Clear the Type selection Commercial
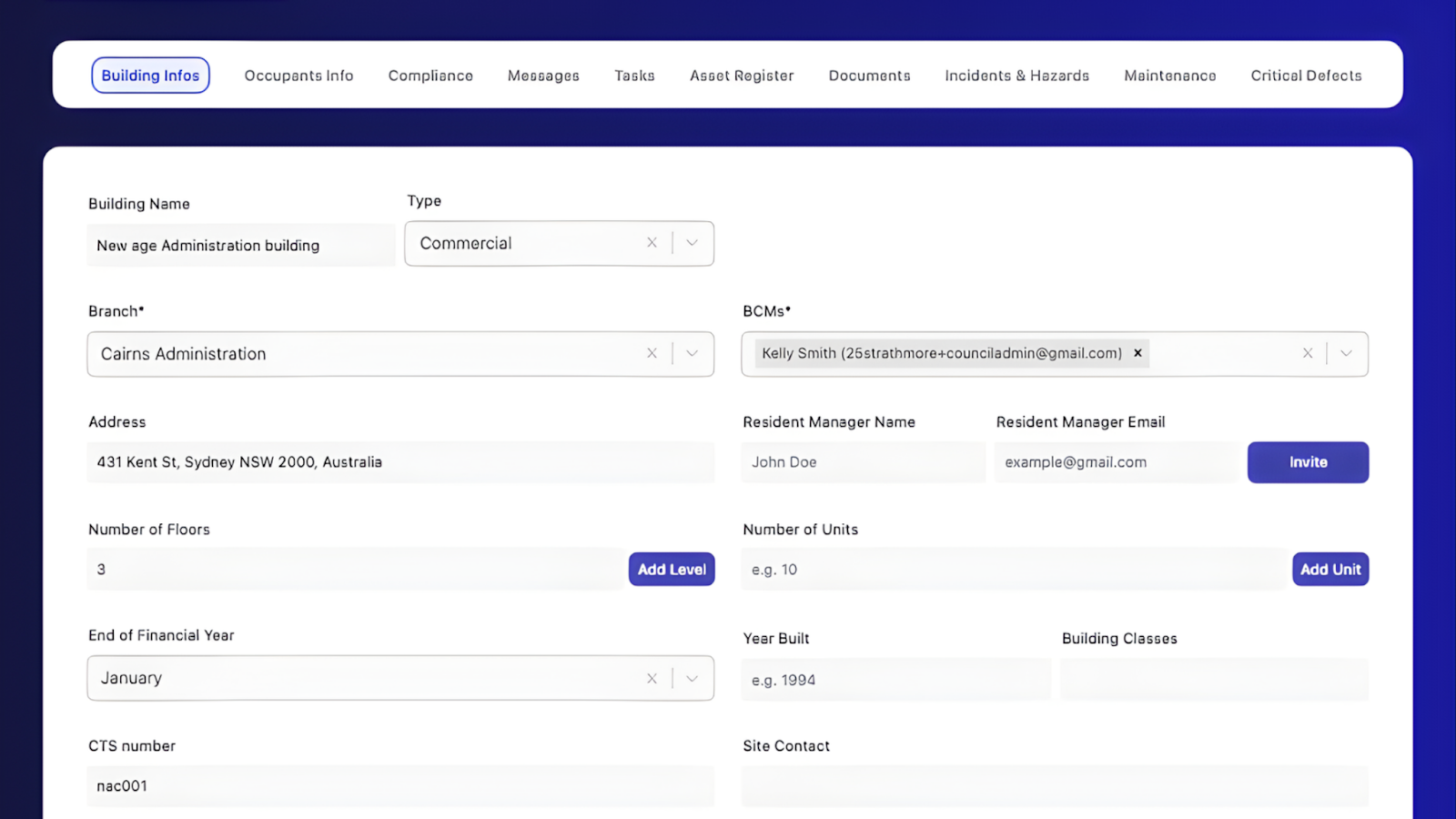The image size is (1456, 819). tap(652, 243)
